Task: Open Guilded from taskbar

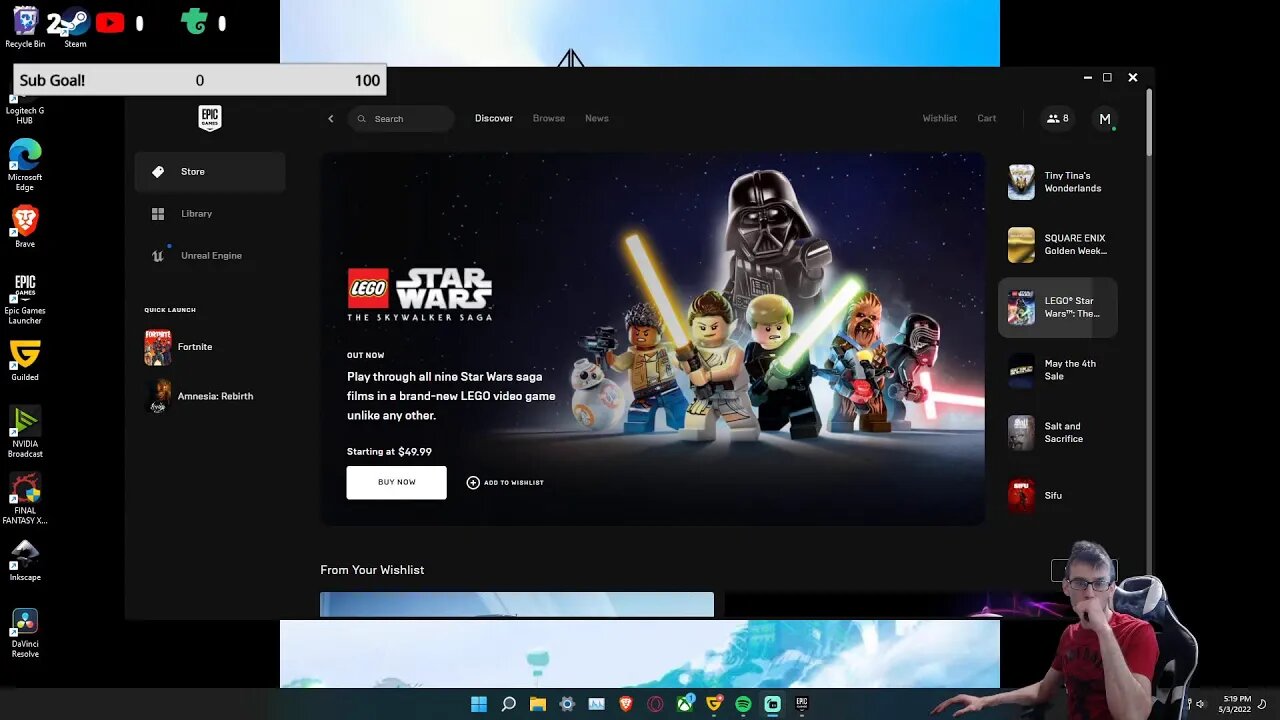Action: [714, 704]
